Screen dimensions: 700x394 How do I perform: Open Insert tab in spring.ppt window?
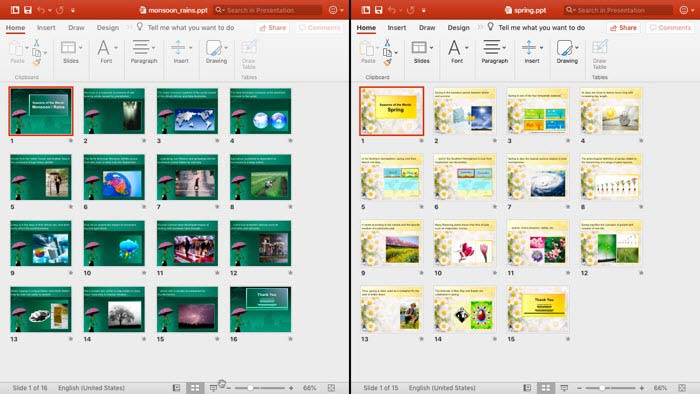(x=396, y=27)
